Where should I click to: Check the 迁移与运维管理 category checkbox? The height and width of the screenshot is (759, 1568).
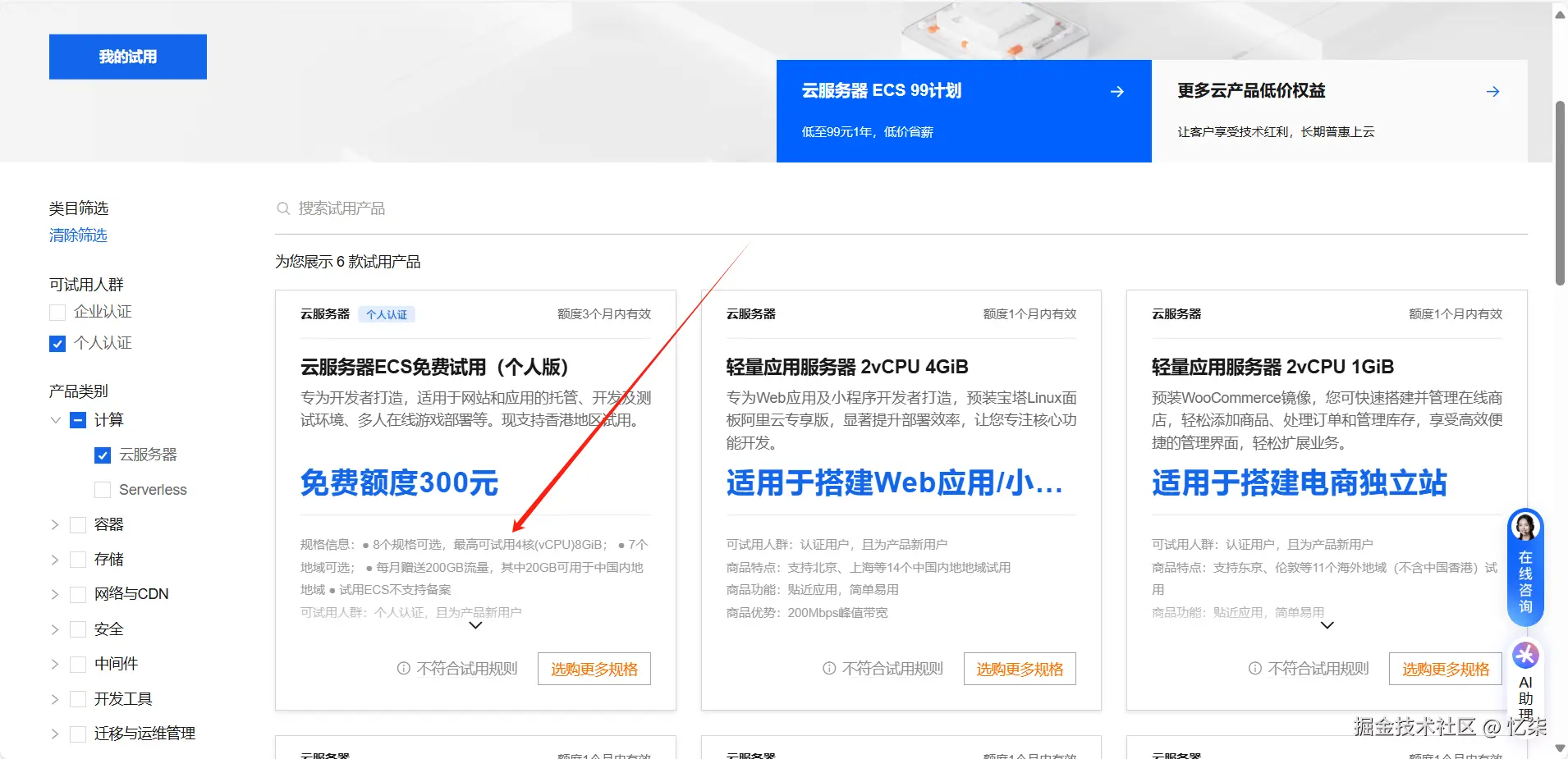click(x=78, y=734)
